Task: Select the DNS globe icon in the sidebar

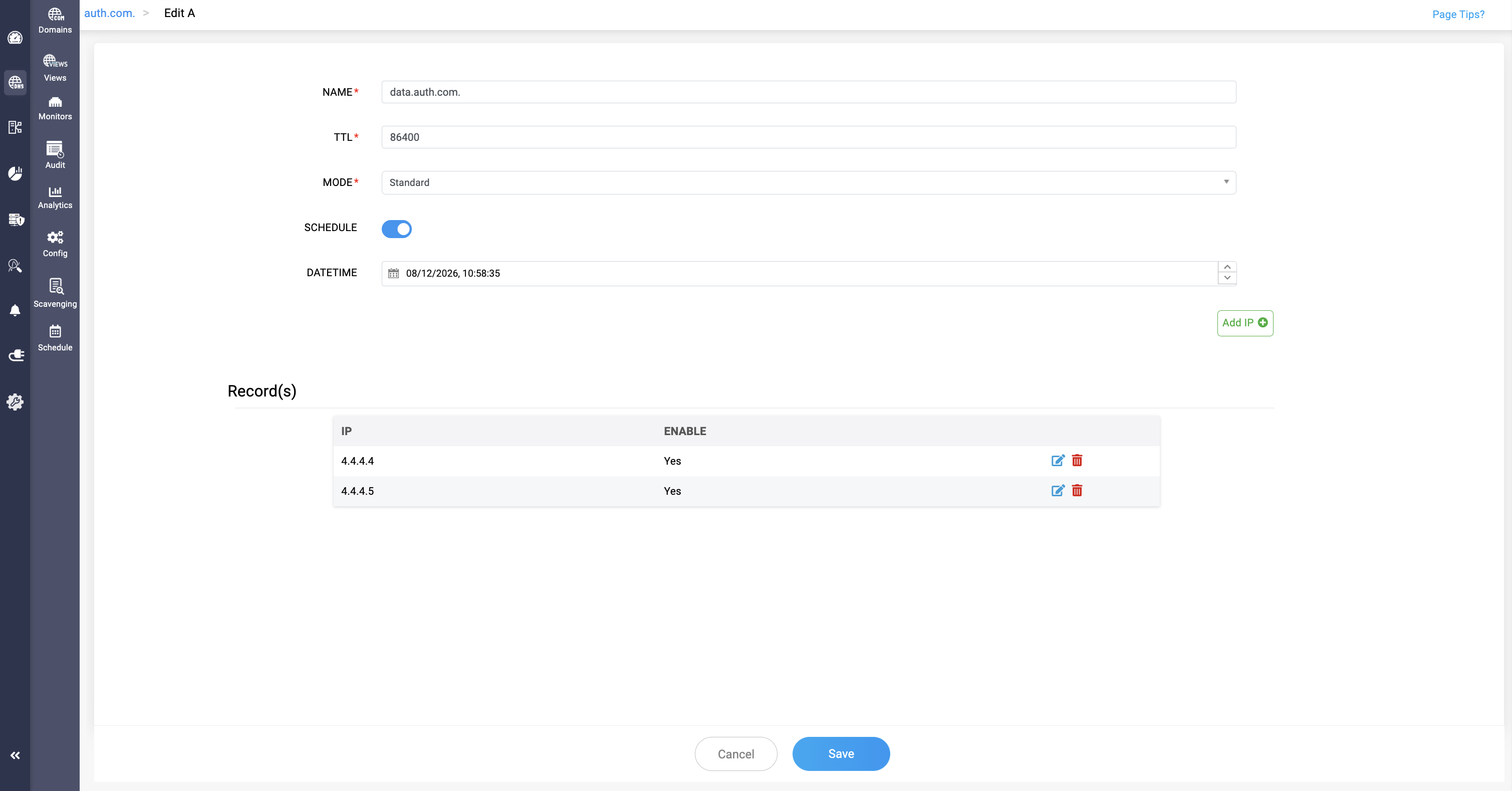Action: click(15, 83)
